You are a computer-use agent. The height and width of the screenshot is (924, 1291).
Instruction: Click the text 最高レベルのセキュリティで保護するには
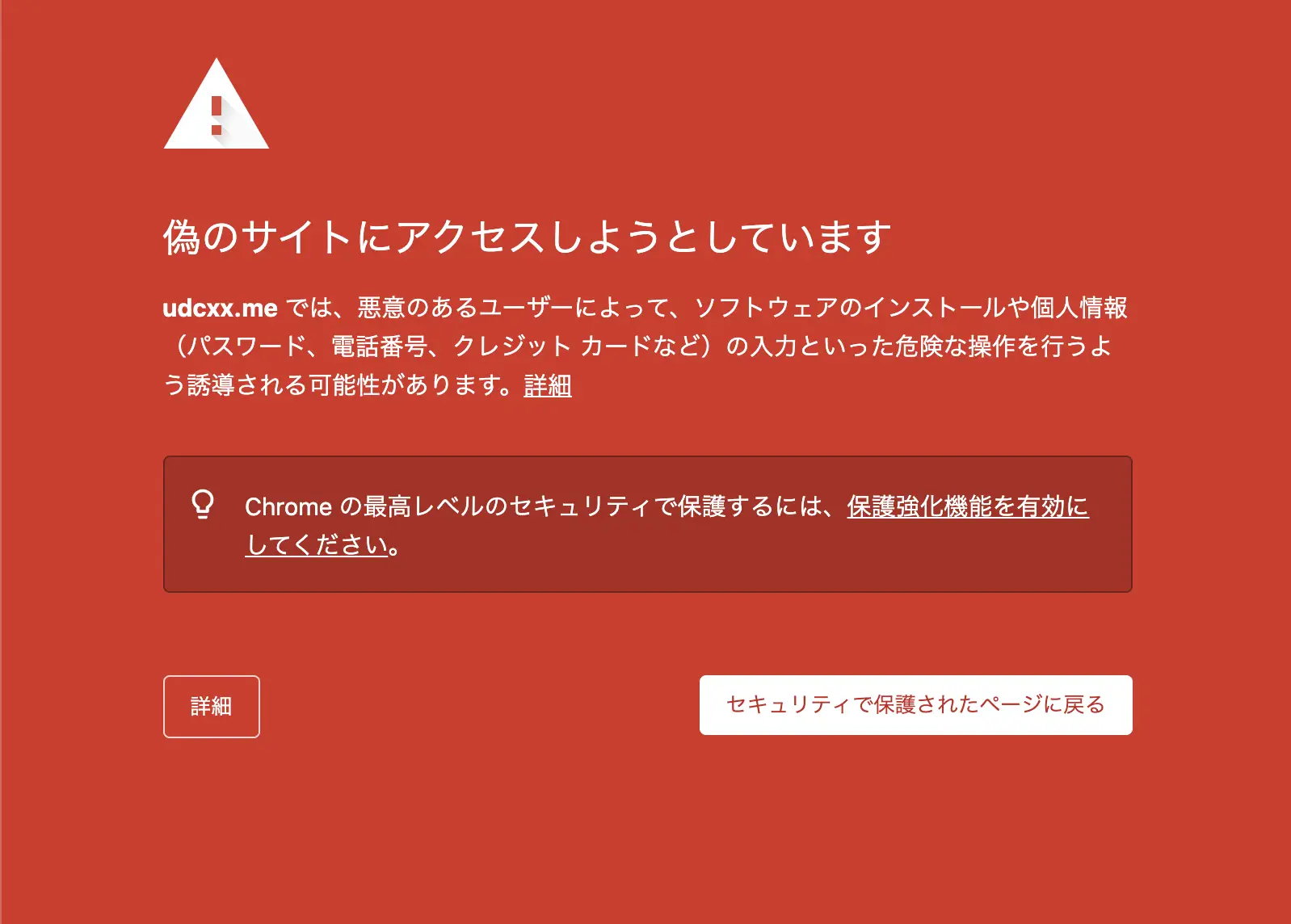(x=592, y=507)
